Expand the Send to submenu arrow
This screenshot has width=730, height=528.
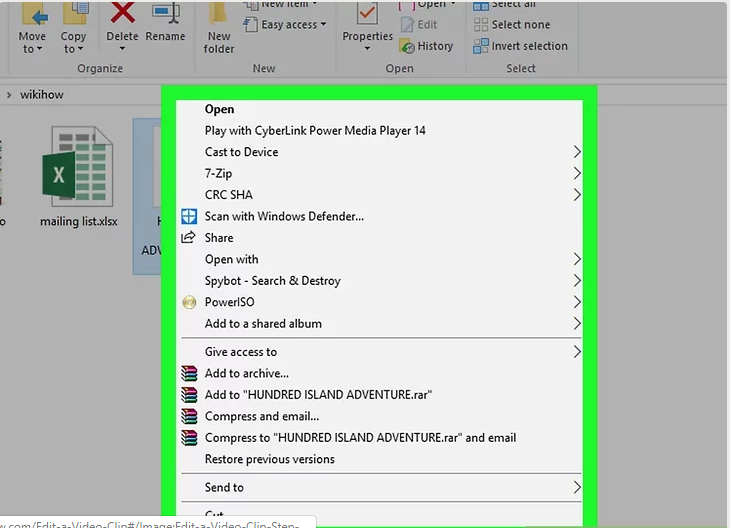(577, 487)
